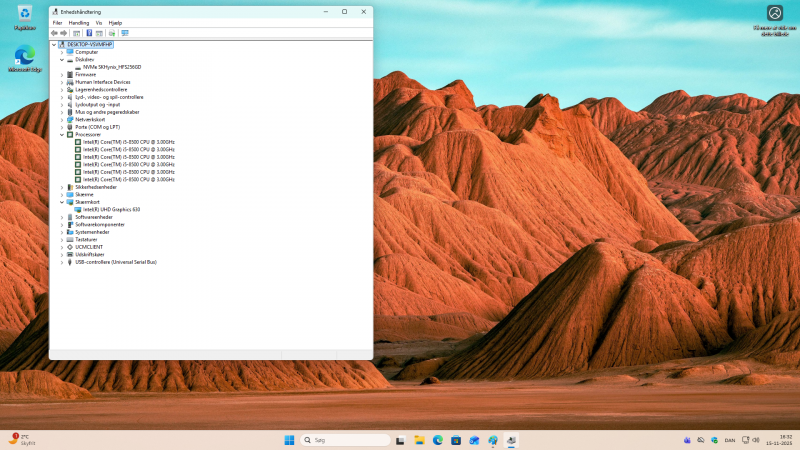Viewport: 800px width, 450px height.
Task: Open the Hjælp menu
Action: (115, 22)
